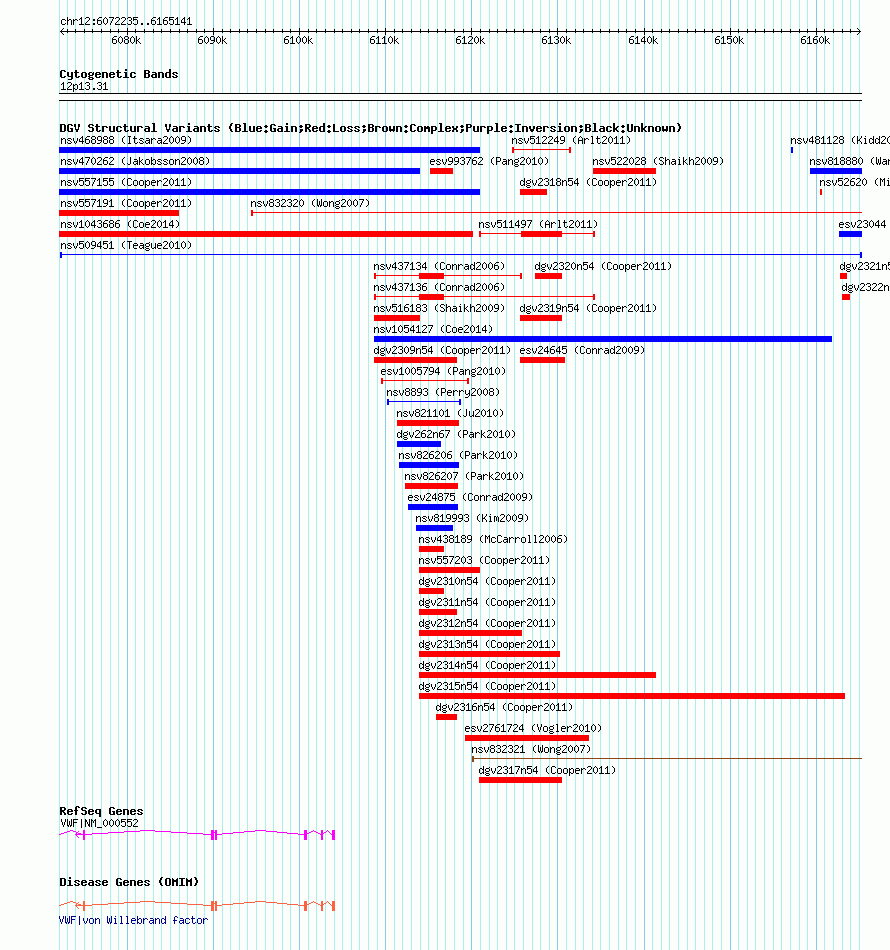Select nsv832320 (Wong2007) variant label

pyautogui.click(x=310, y=204)
